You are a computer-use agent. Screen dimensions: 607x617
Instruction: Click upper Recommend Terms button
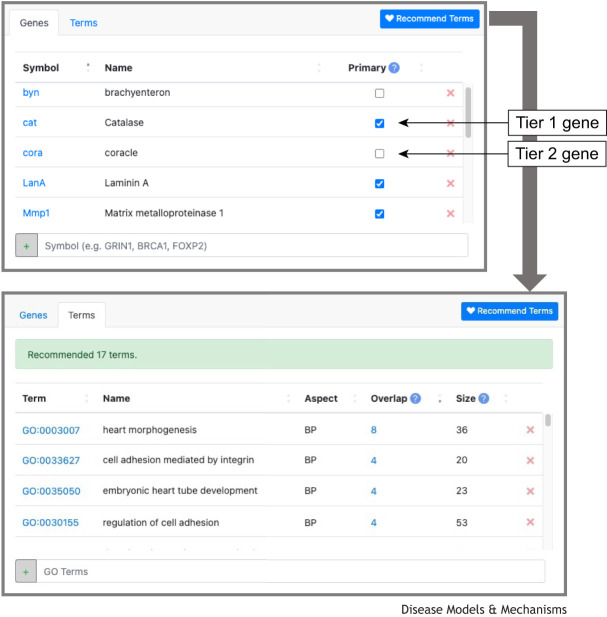[x=430, y=18]
